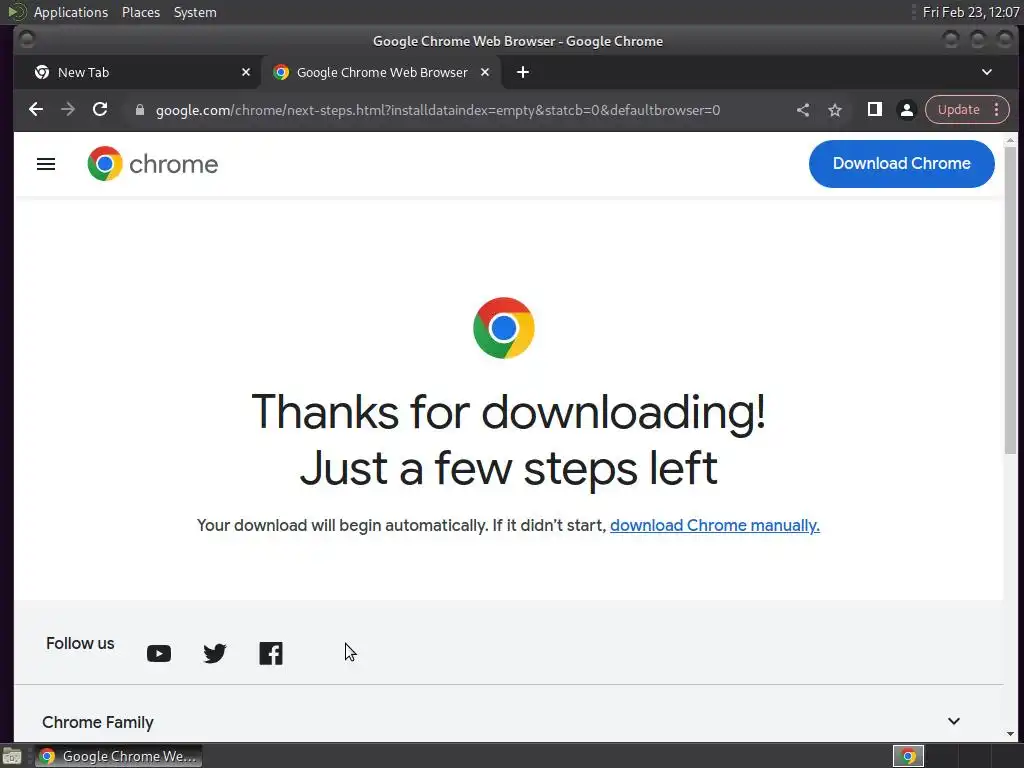Open the Applications menu

point(71,12)
